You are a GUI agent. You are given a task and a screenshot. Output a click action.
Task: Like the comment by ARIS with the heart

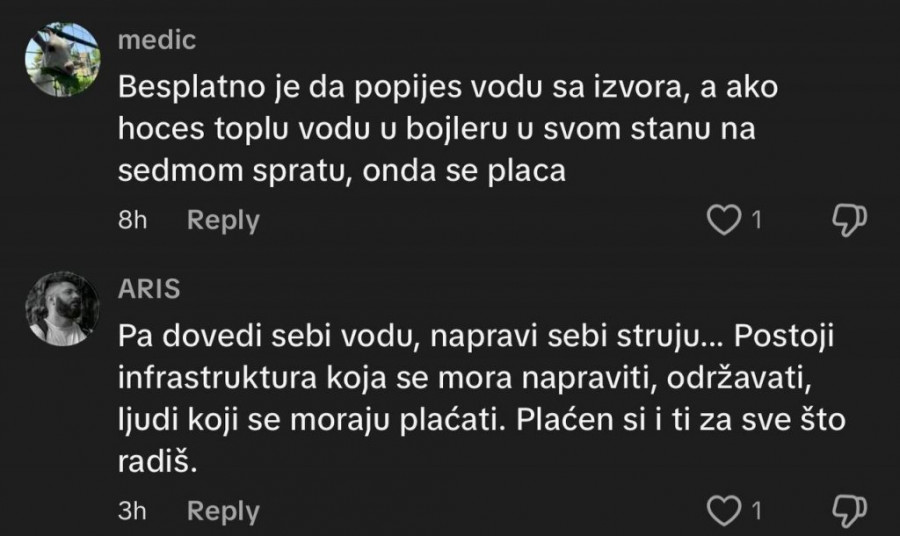tap(722, 510)
